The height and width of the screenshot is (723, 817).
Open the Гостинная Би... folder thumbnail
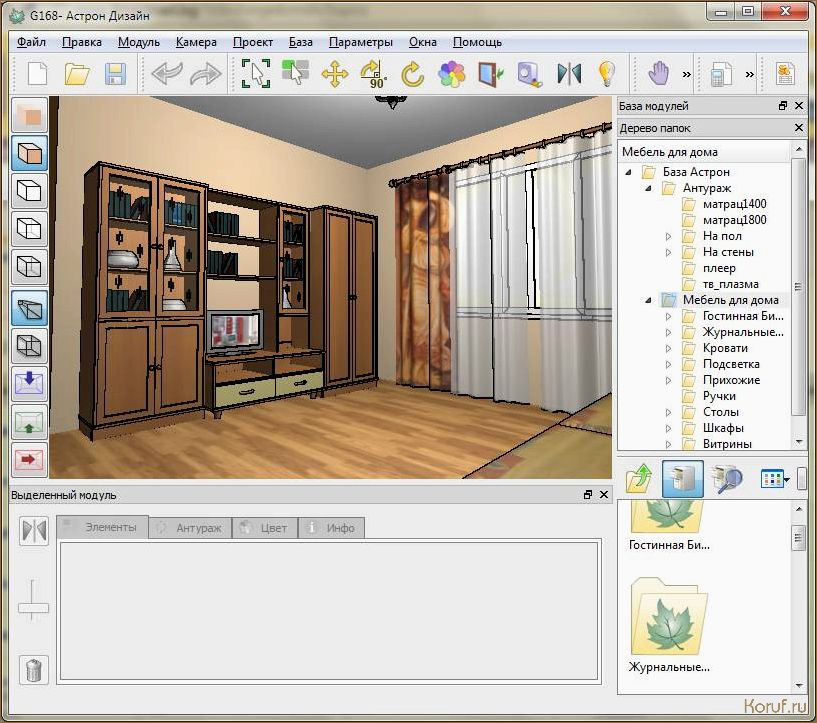pyautogui.click(x=669, y=526)
